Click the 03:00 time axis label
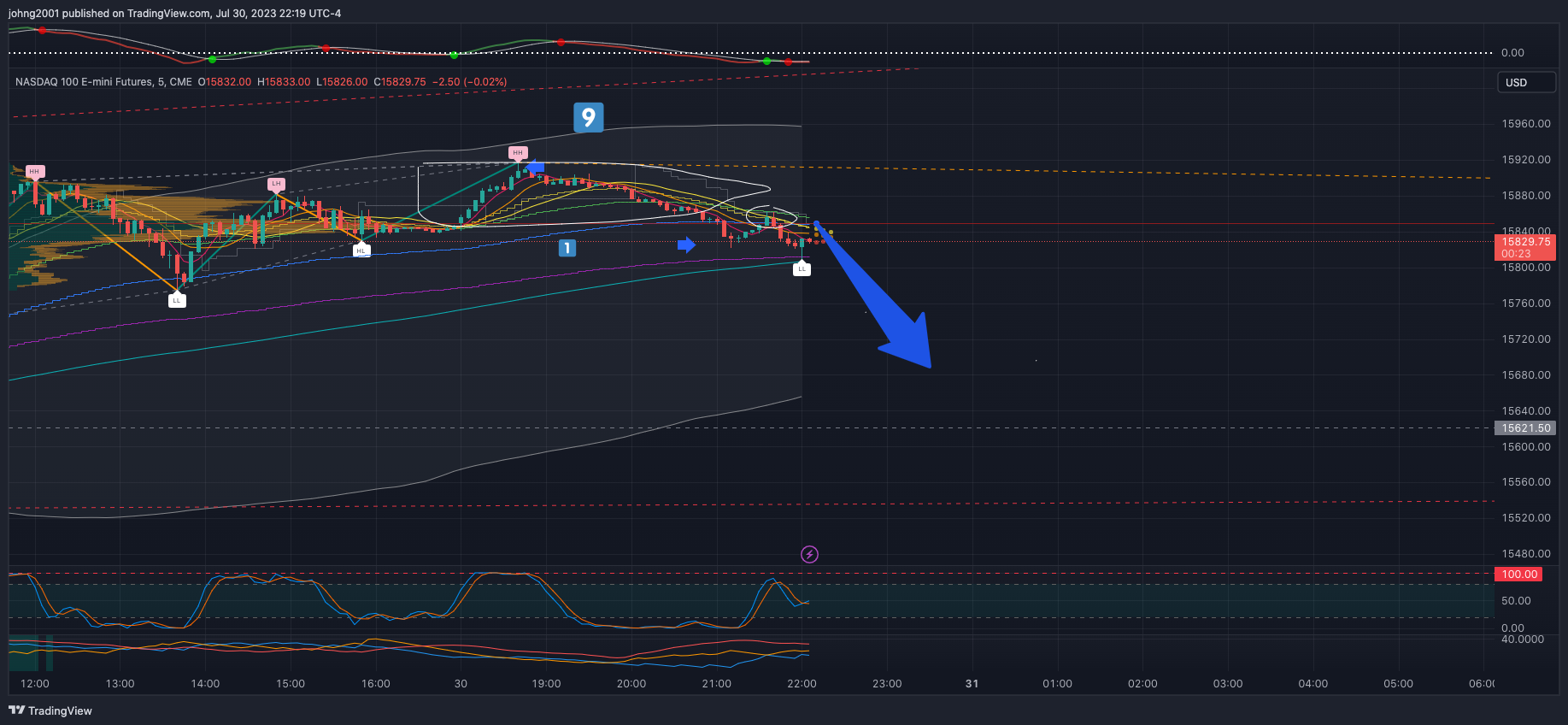The height and width of the screenshot is (725, 1568). [1228, 684]
